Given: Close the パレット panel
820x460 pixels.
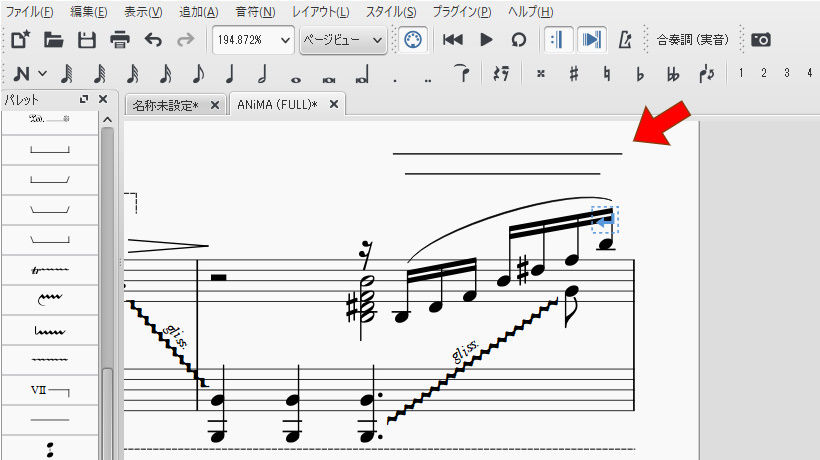Looking at the screenshot, I should (x=103, y=99).
